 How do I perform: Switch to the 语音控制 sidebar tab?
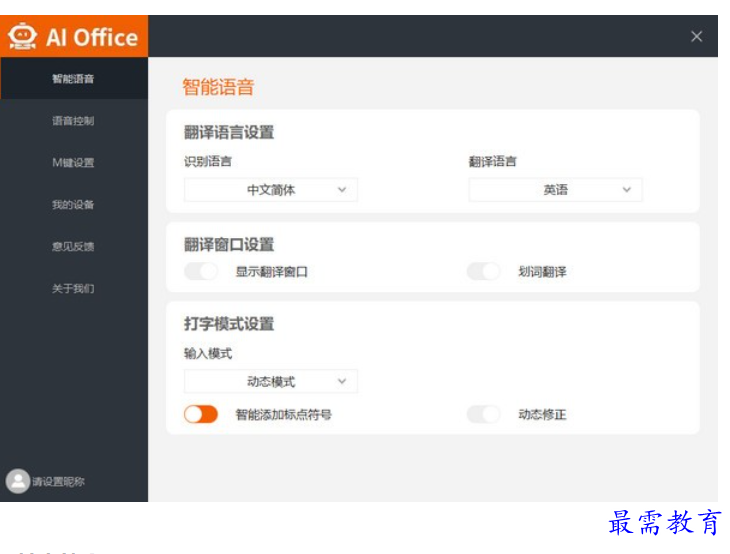point(74,121)
